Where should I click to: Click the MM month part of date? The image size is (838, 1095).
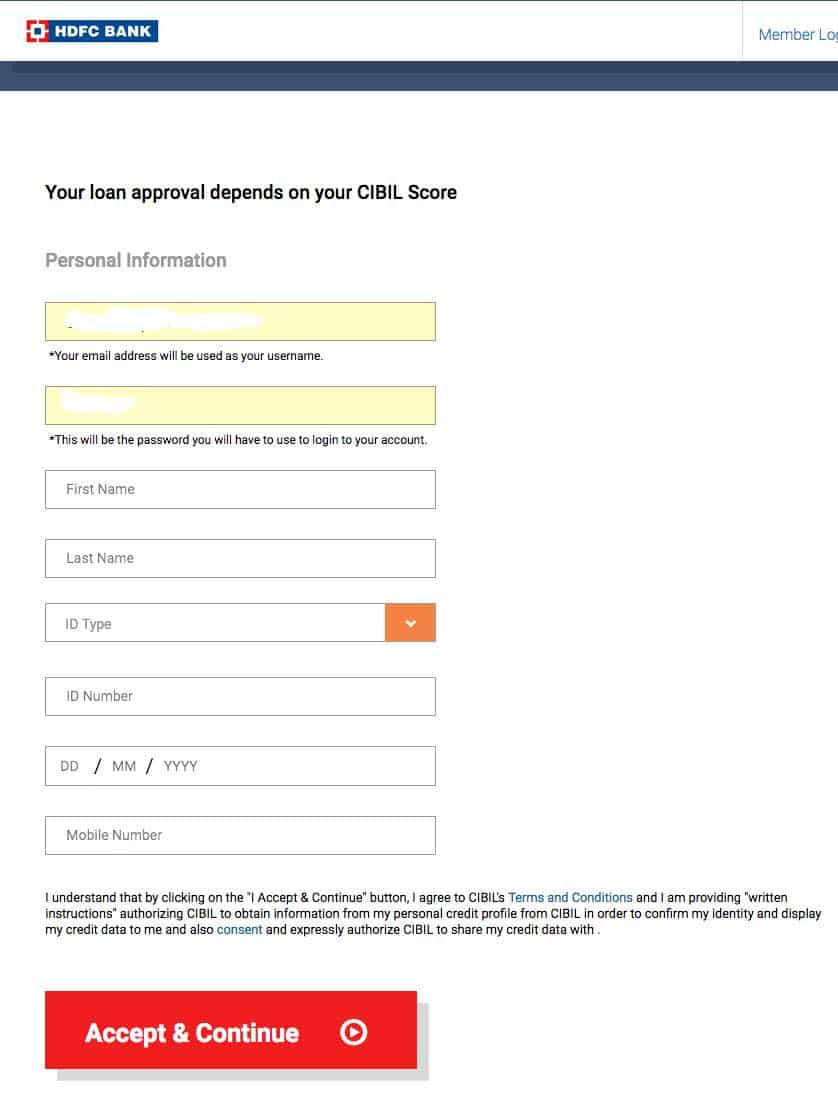click(124, 766)
